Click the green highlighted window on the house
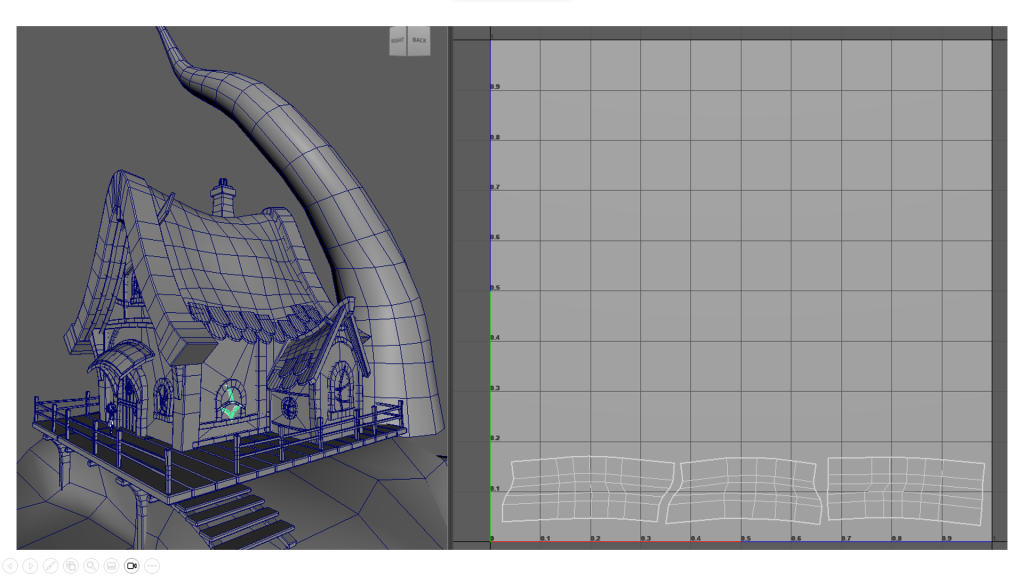The image size is (1024, 576). click(x=231, y=403)
